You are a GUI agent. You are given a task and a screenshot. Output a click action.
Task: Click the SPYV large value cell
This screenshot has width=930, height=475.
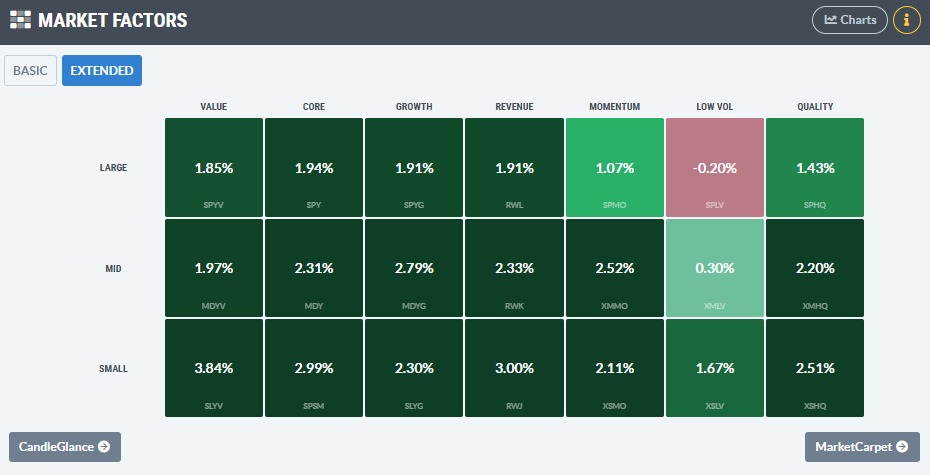[214, 168]
